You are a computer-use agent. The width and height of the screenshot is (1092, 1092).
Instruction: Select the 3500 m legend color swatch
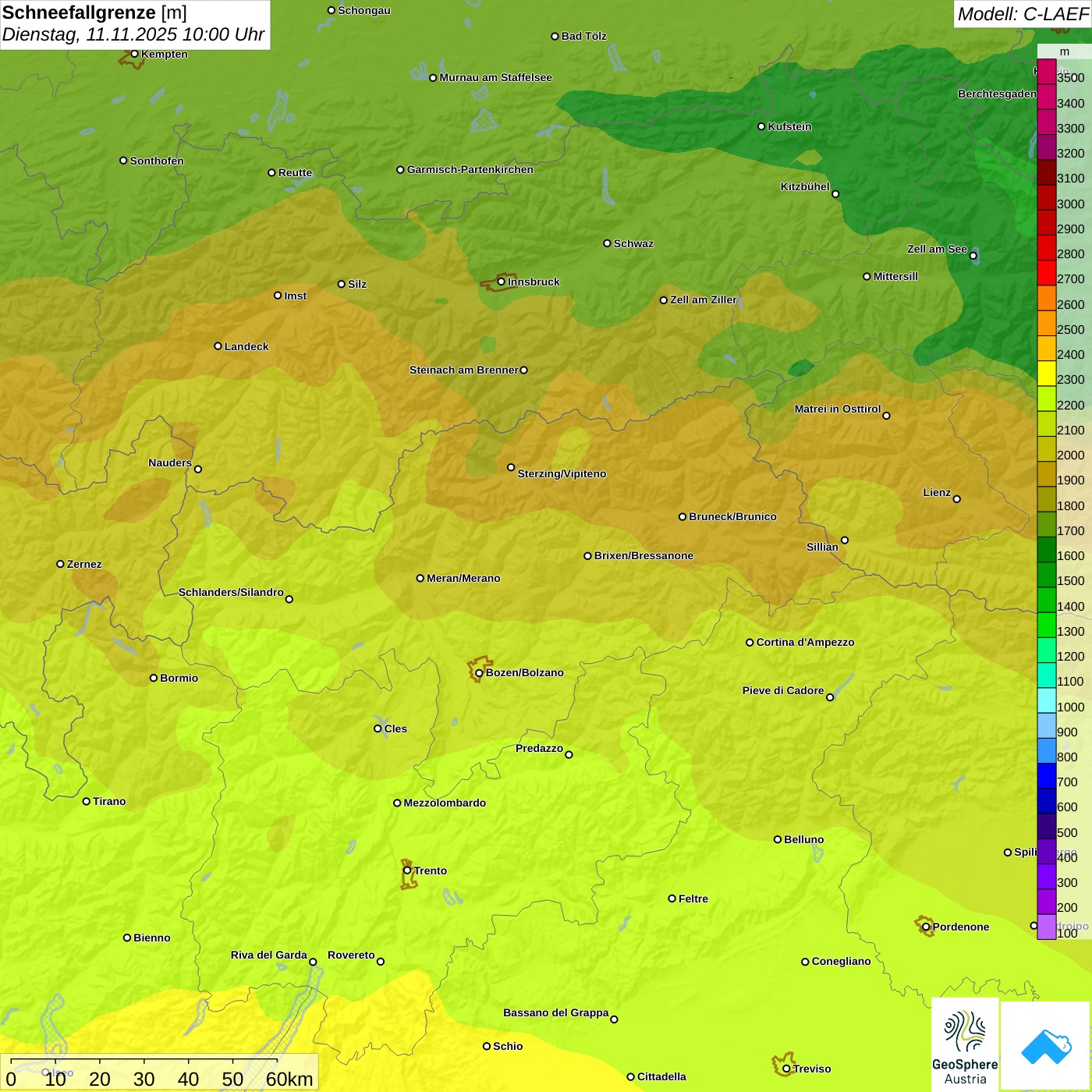[x=1047, y=72]
